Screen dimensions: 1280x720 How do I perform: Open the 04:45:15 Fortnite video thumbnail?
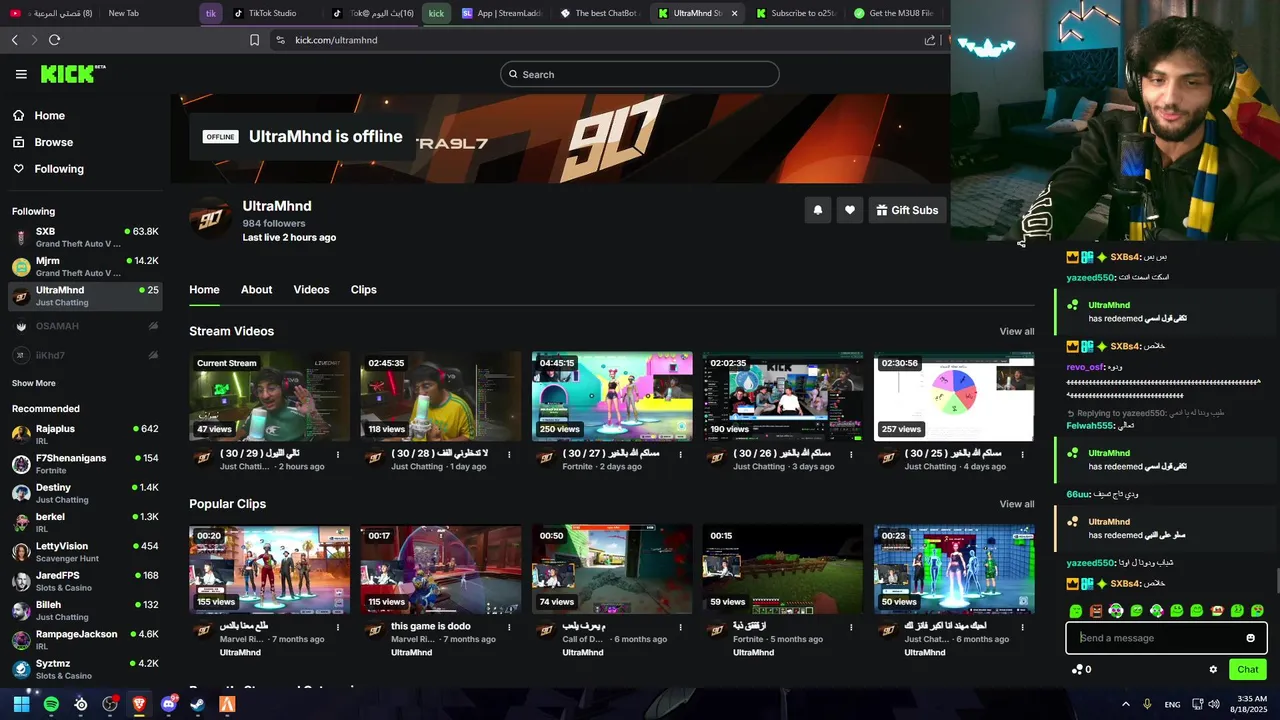click(612, 396)
